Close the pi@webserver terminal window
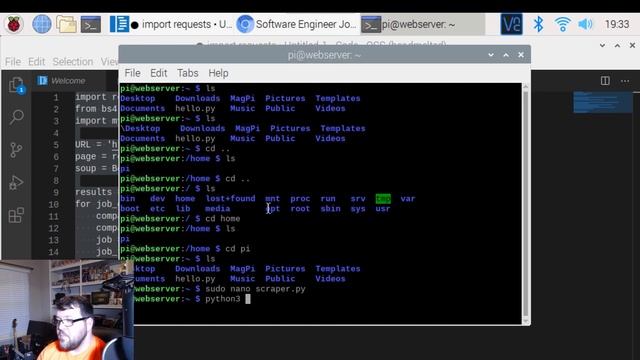This screenshot has height=360, width=640. pos(521,55)
